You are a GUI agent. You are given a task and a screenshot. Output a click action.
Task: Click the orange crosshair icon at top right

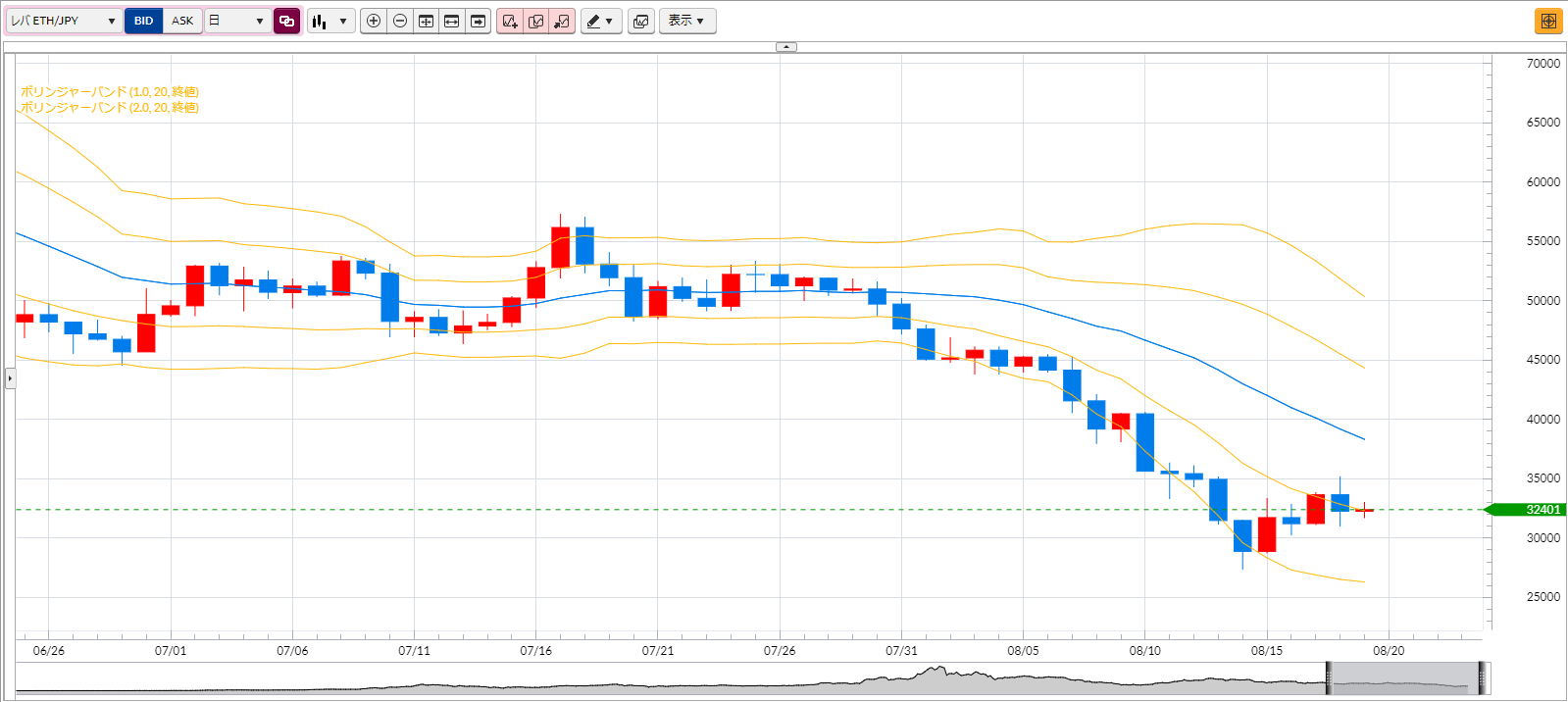[1548, 21]
